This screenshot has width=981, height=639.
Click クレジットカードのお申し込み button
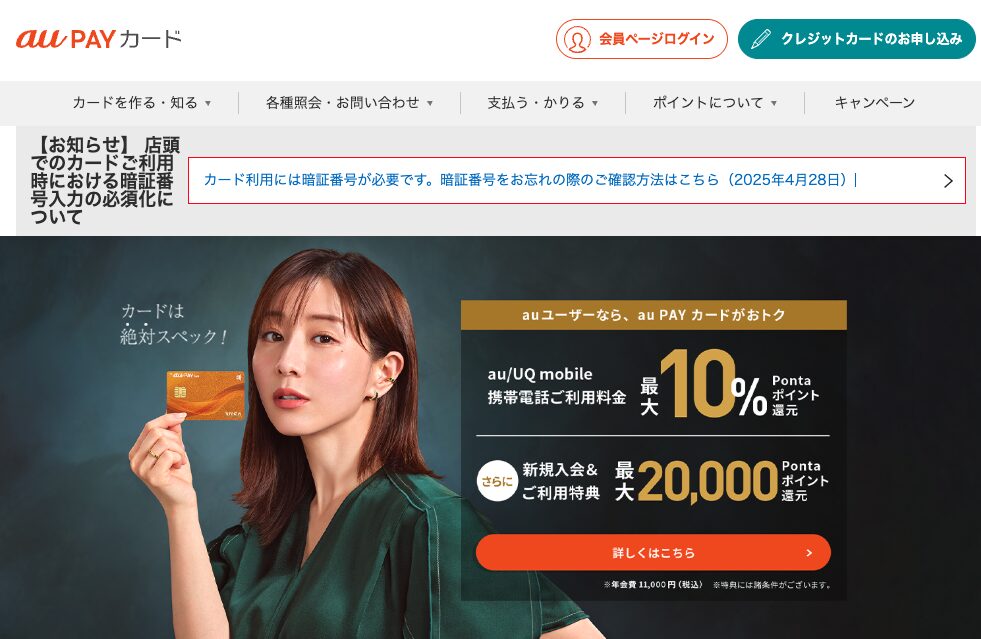[x=857, y=39]
